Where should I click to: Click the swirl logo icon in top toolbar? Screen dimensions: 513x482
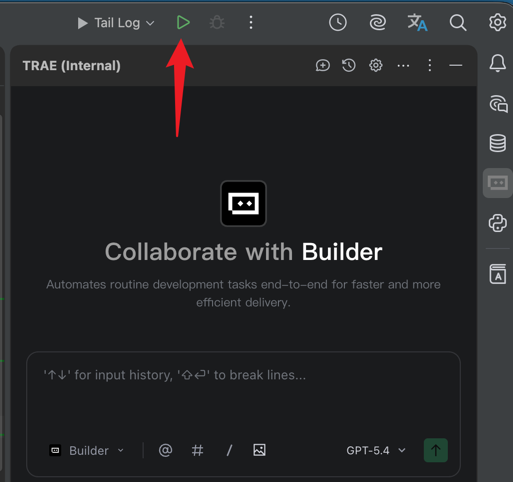click(378, 23)
